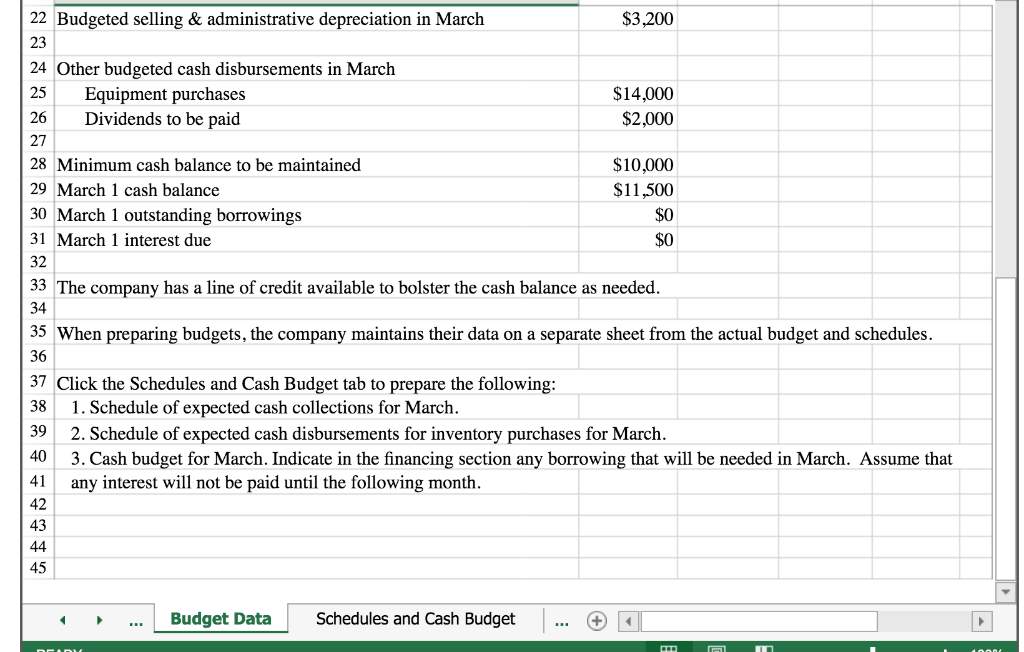Add new worksheet with plus button
The height and width of the screenshot is (652, 1024).
click(x=597, y=620)
